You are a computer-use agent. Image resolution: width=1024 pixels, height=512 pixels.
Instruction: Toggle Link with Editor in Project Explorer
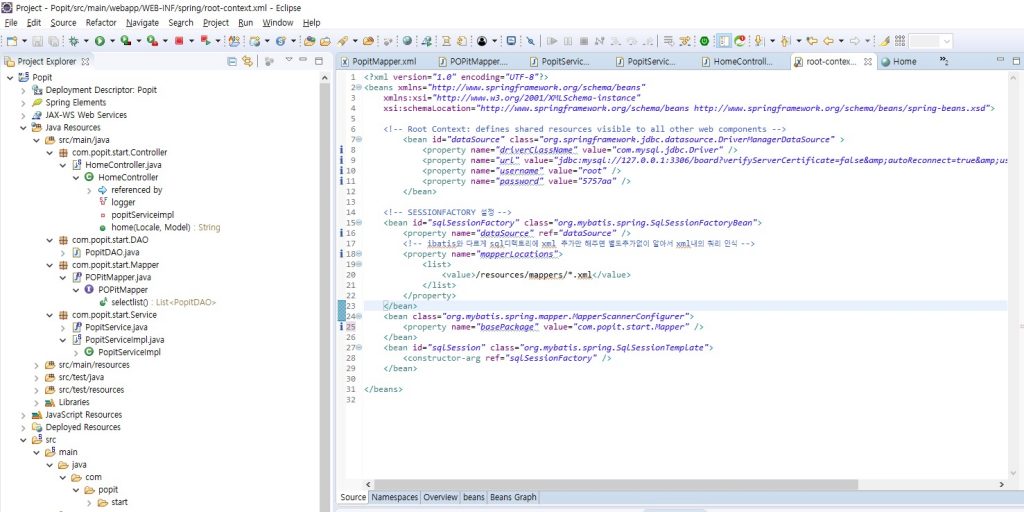pyautogui.click(x=246, y=61)
